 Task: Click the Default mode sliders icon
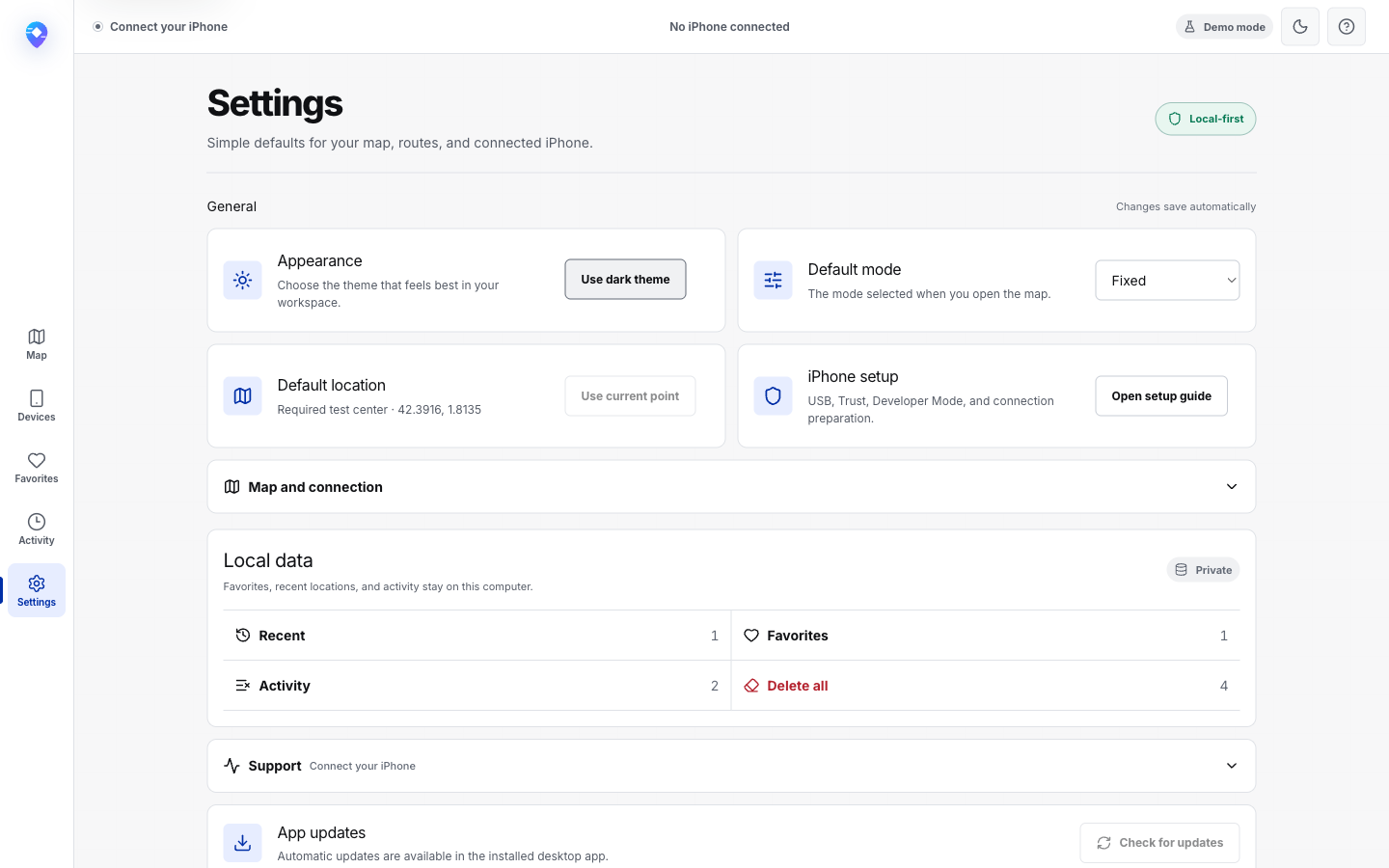click(x=774, y=281)
